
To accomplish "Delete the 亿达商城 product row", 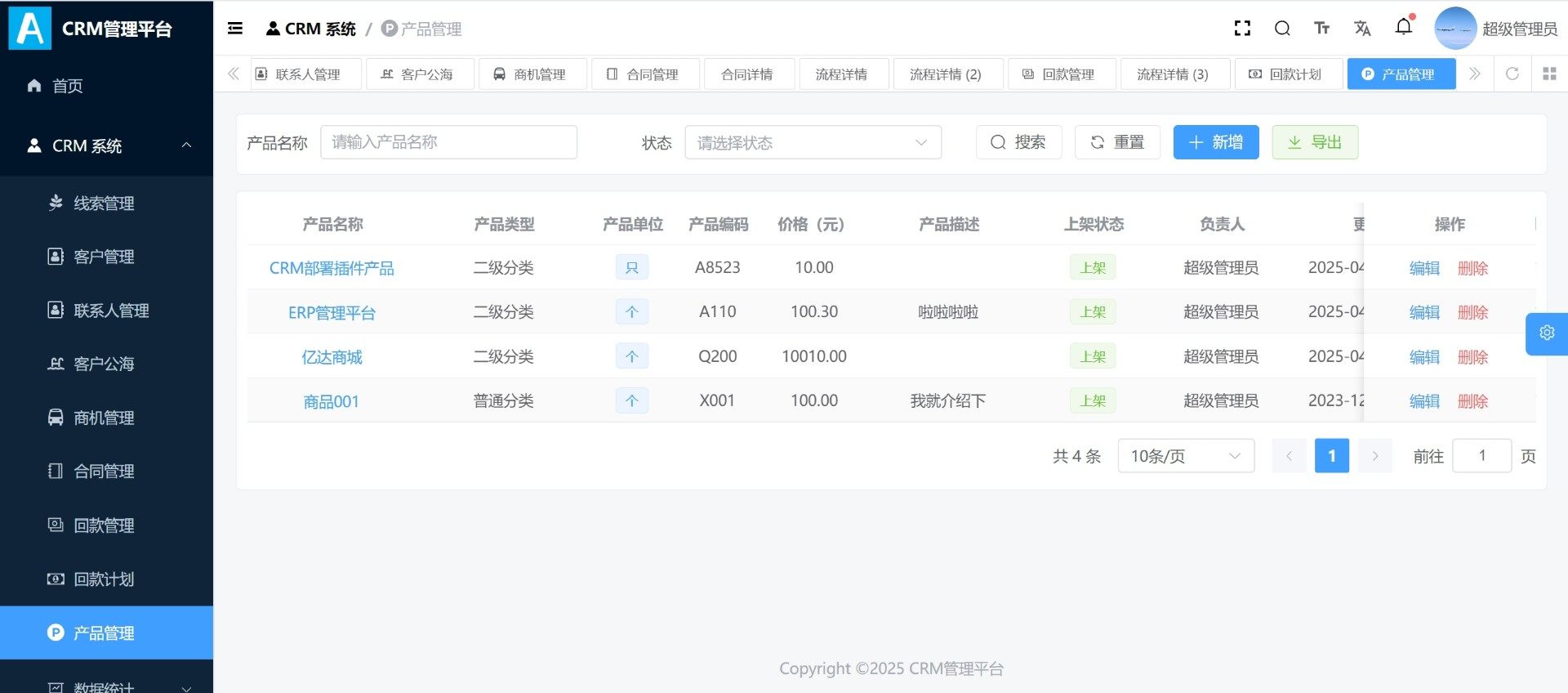I will [x=1472, y=357].
